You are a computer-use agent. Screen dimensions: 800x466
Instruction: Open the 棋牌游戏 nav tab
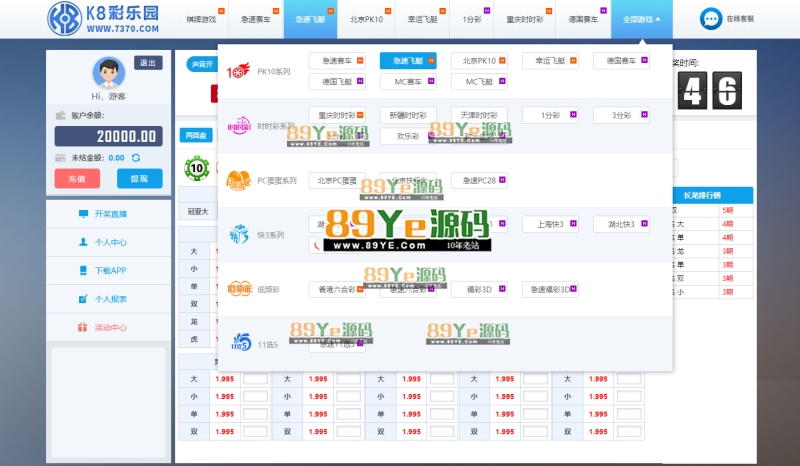click(202, 19)
